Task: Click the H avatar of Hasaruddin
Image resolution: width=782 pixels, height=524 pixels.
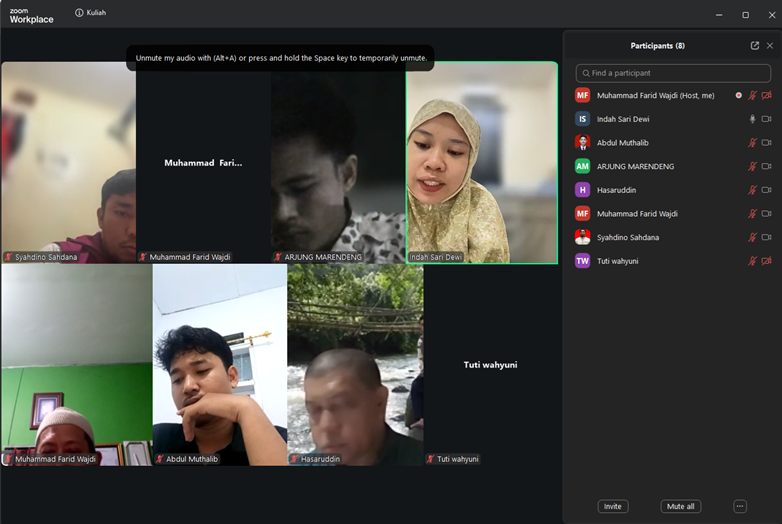Action: tap(583, 190)
